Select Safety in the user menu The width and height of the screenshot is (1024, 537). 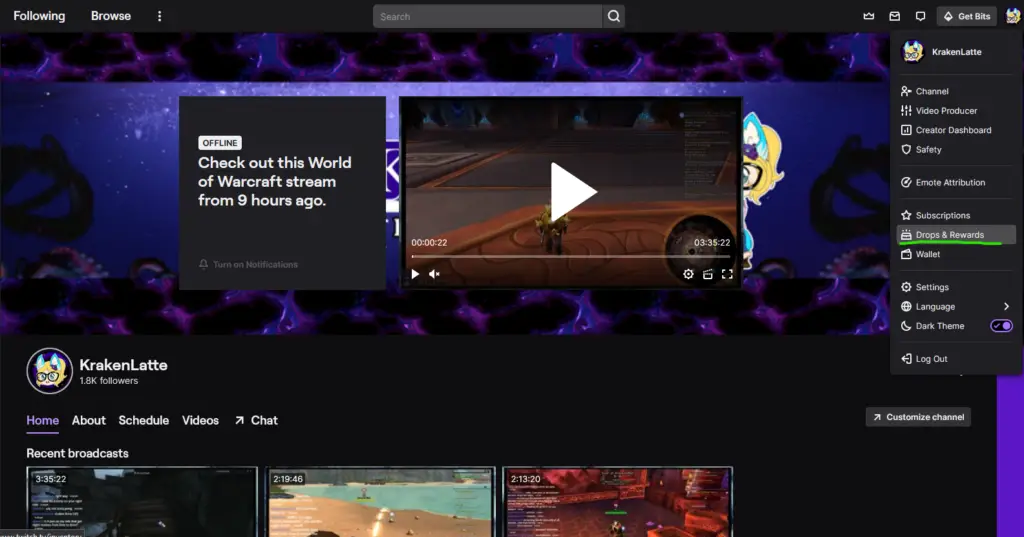pos(956,150)
